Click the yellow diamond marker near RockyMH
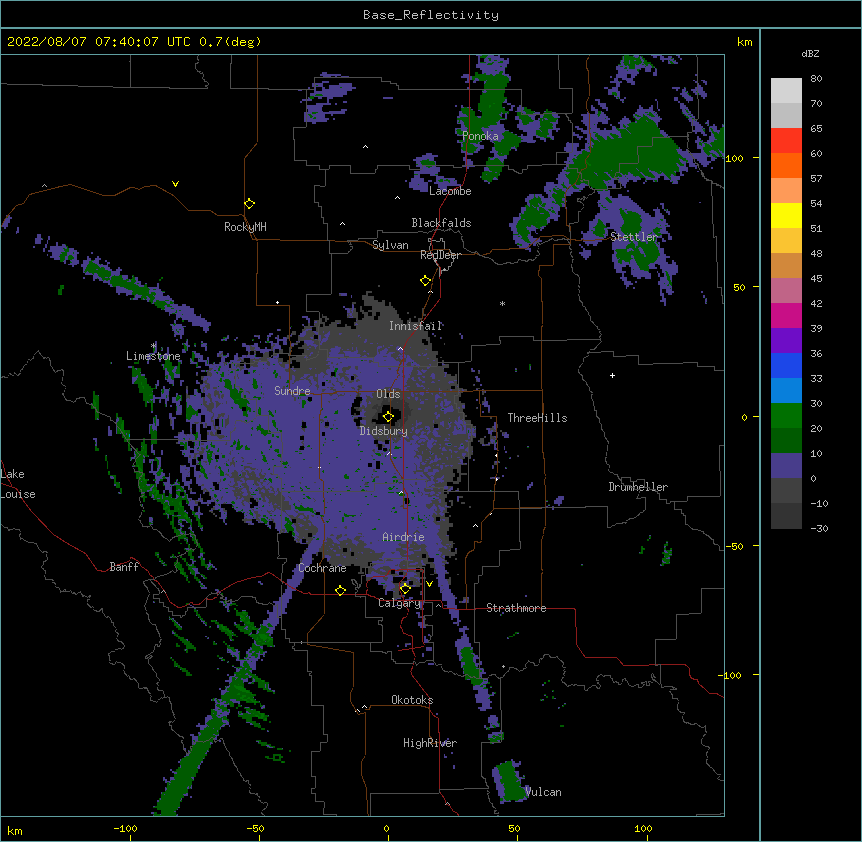 click(250, 204)
